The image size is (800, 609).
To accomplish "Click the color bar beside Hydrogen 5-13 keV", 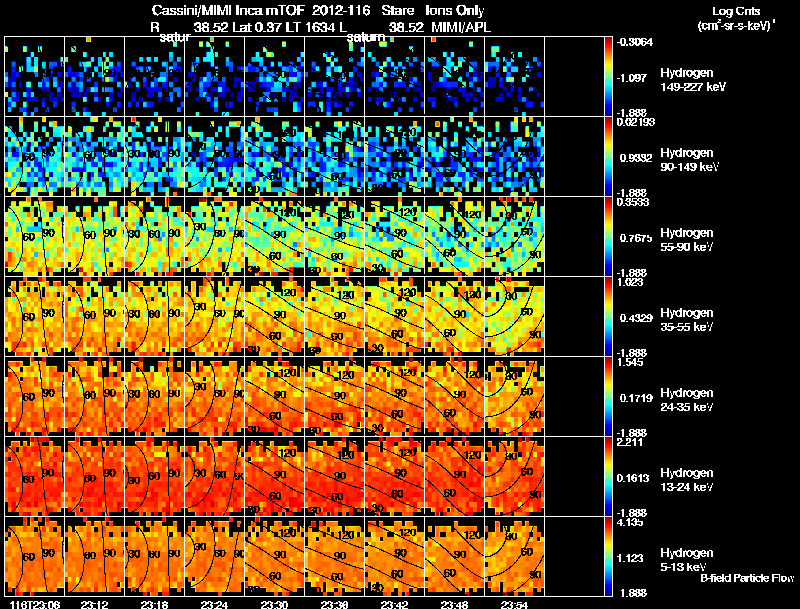I will click(x=608, y=556).
